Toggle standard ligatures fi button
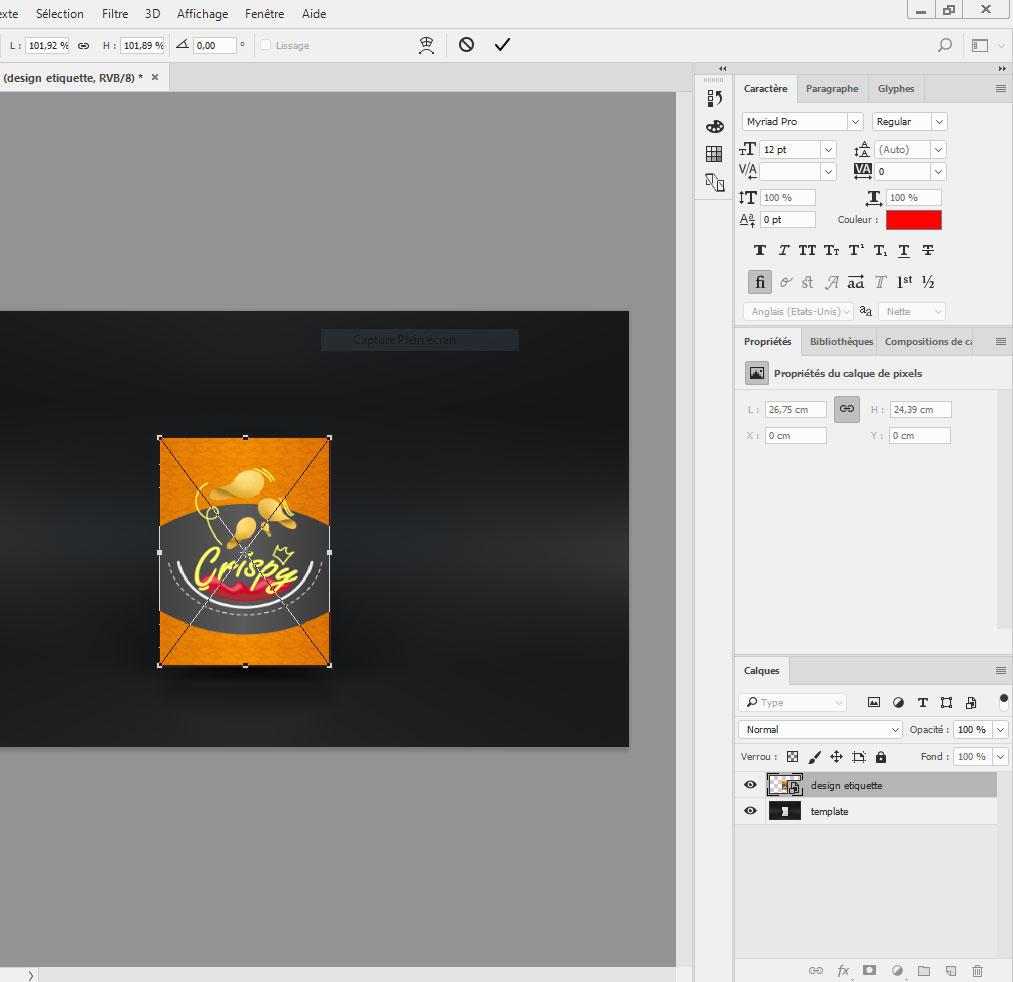The width and height of the screenshot is (1013, 982). click(760, 282)
